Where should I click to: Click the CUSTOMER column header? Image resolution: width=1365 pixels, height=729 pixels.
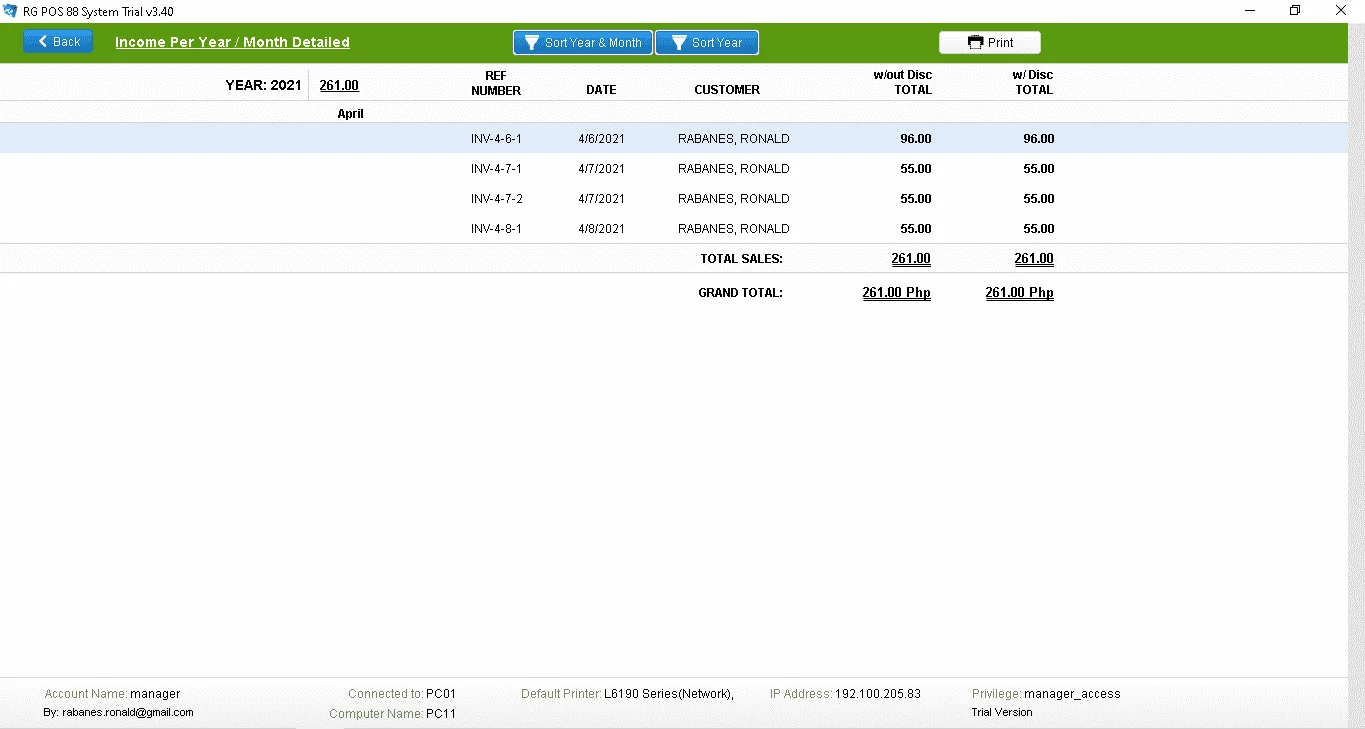[727, 90]
